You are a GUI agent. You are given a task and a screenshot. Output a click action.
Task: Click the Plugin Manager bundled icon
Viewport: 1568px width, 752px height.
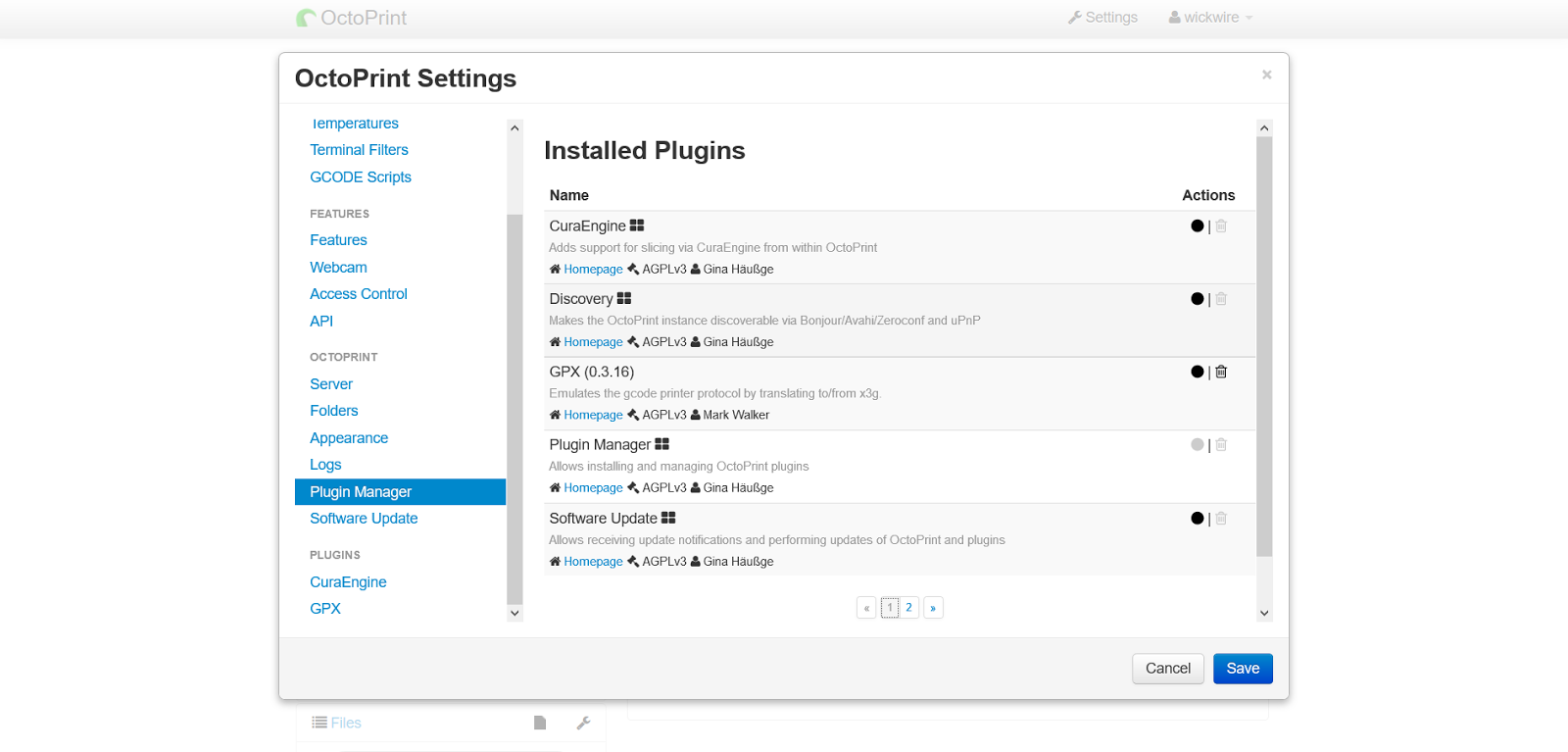click(662, 444)
